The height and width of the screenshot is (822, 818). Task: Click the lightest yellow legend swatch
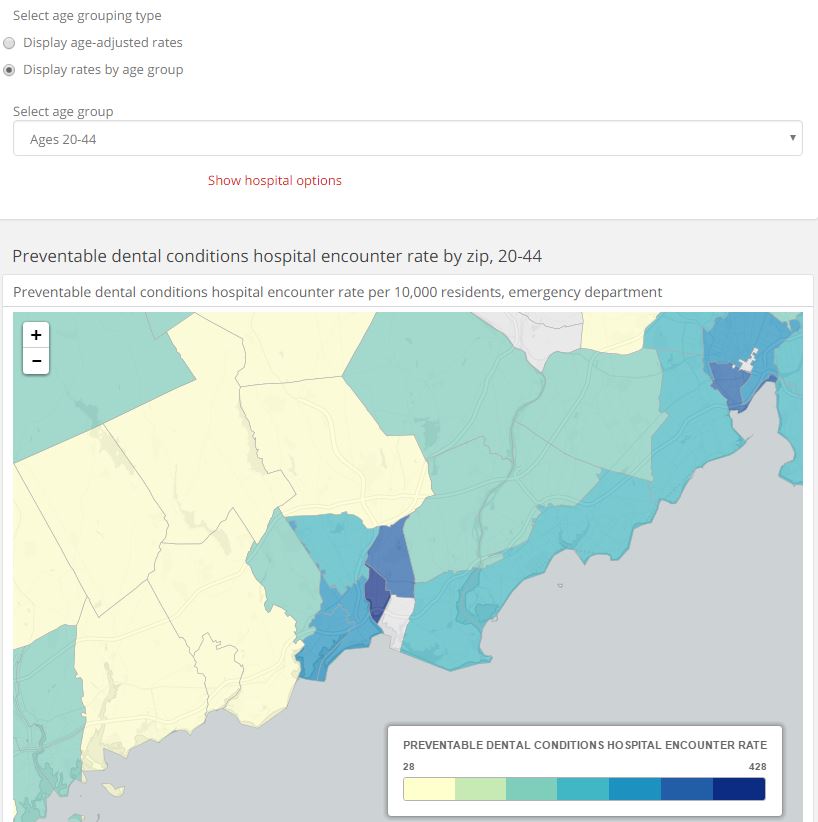click(x=429, y=789)
